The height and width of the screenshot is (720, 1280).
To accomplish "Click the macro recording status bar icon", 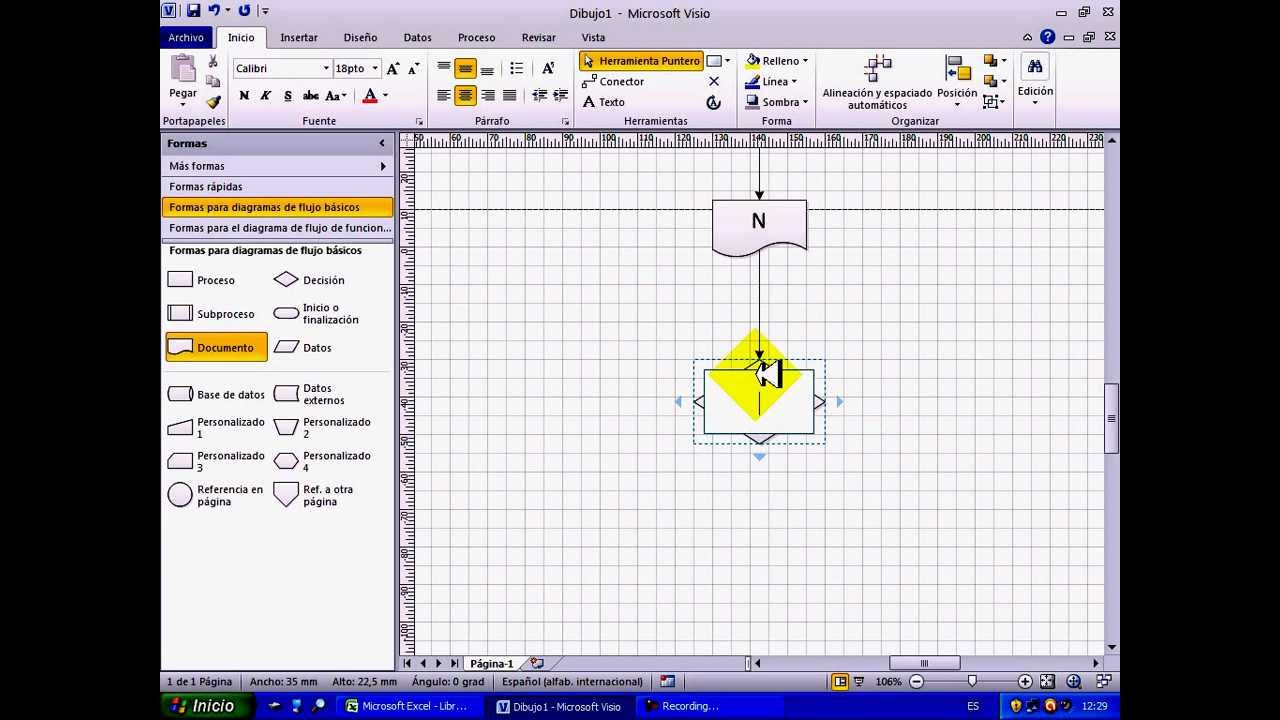I will pyautogui.click(x=667, y=681).
